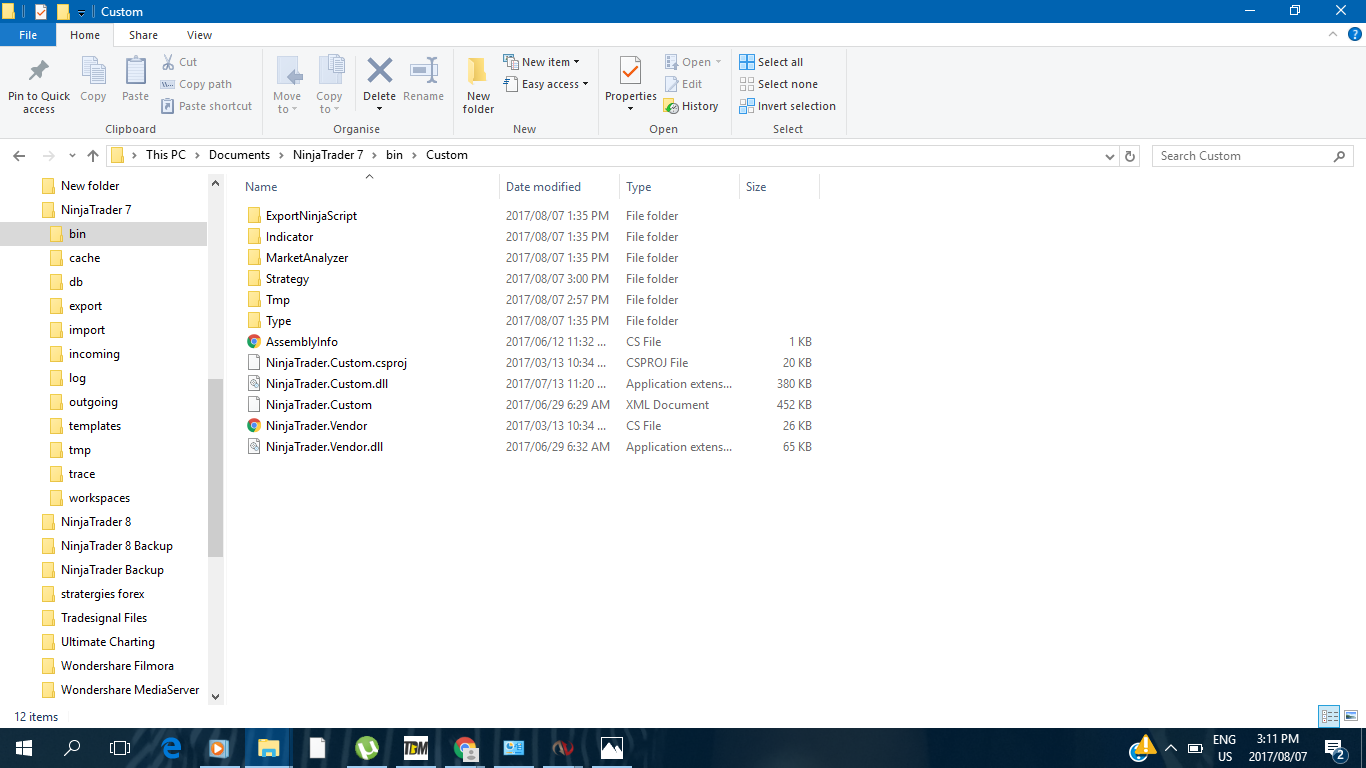Select the workspaces folder in navigation pane

(x=99, y=498)
